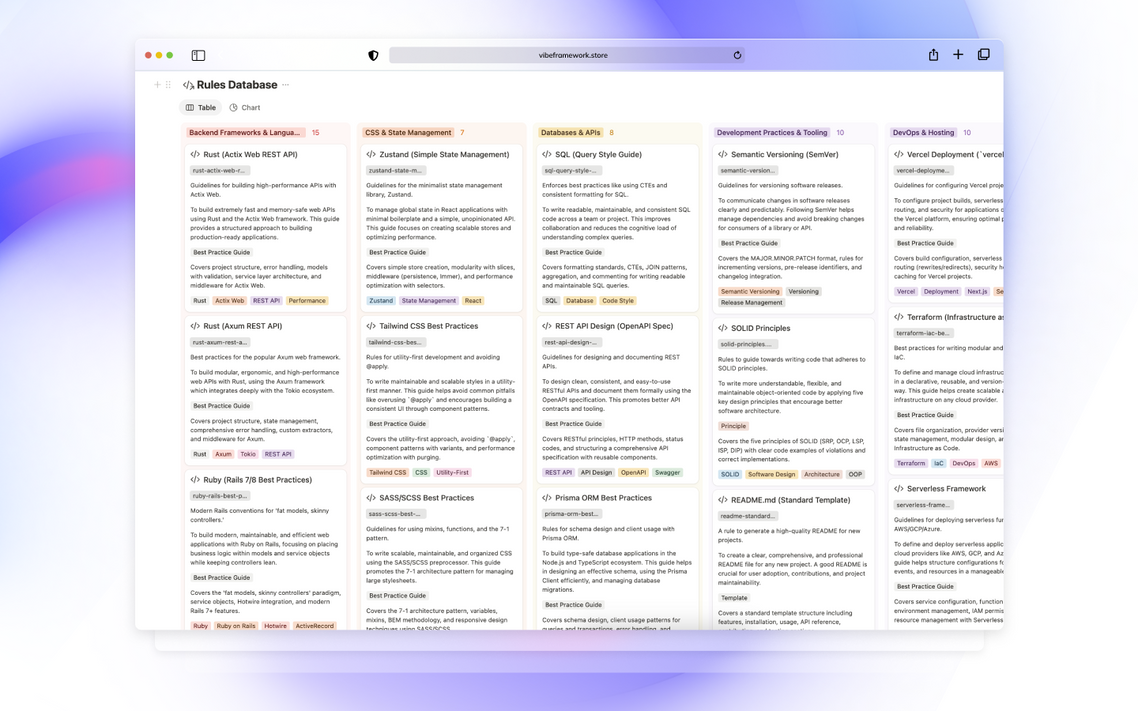Viewport: 1138px width, 711px height.
Task: Click the Template label on README.md card
Action: 734,599
